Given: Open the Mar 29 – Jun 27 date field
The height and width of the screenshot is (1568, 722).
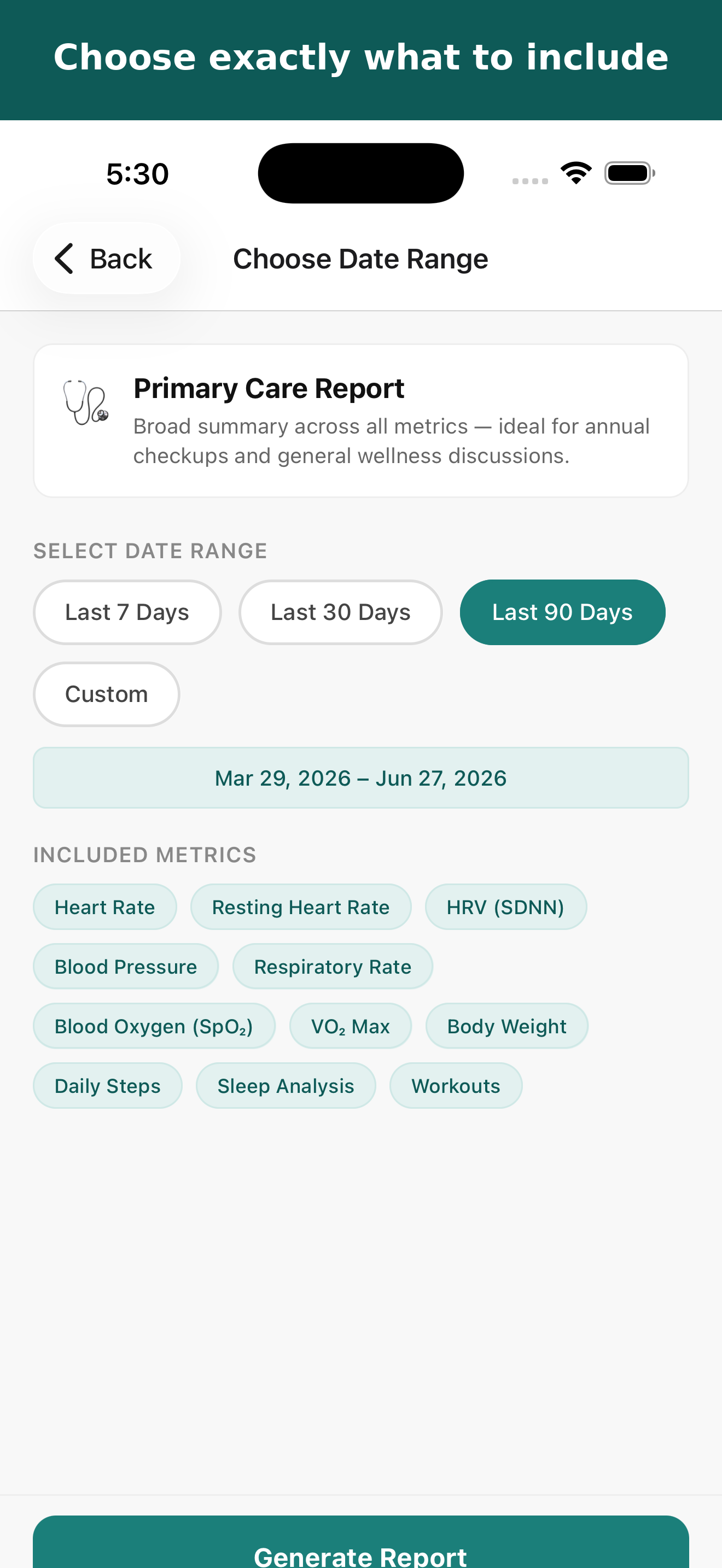Looking at the screenshot, I should click(361, 778).
